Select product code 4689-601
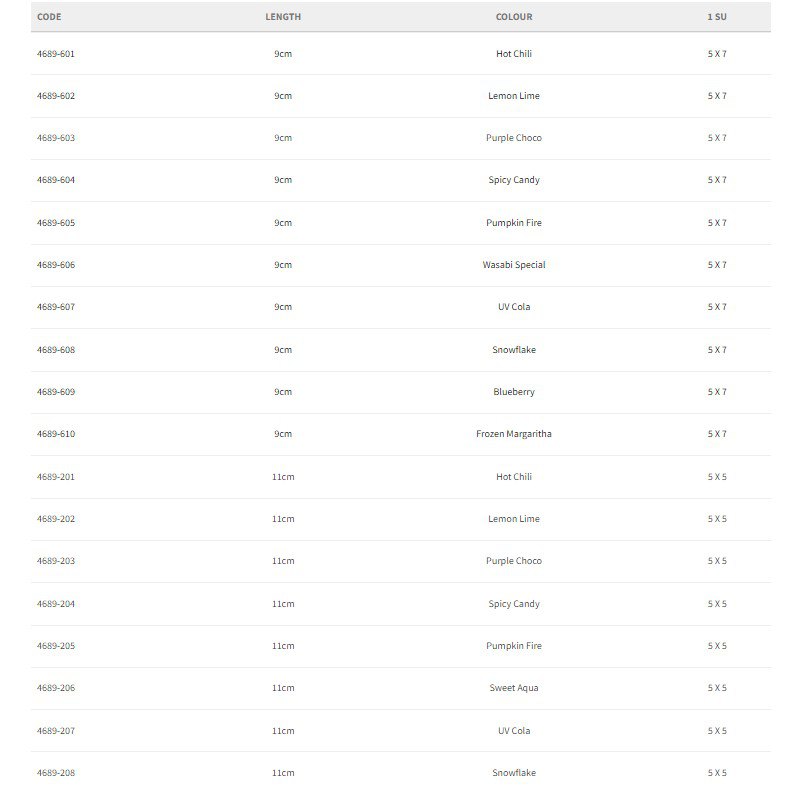800x800 pixels. (x=56, y=54)
